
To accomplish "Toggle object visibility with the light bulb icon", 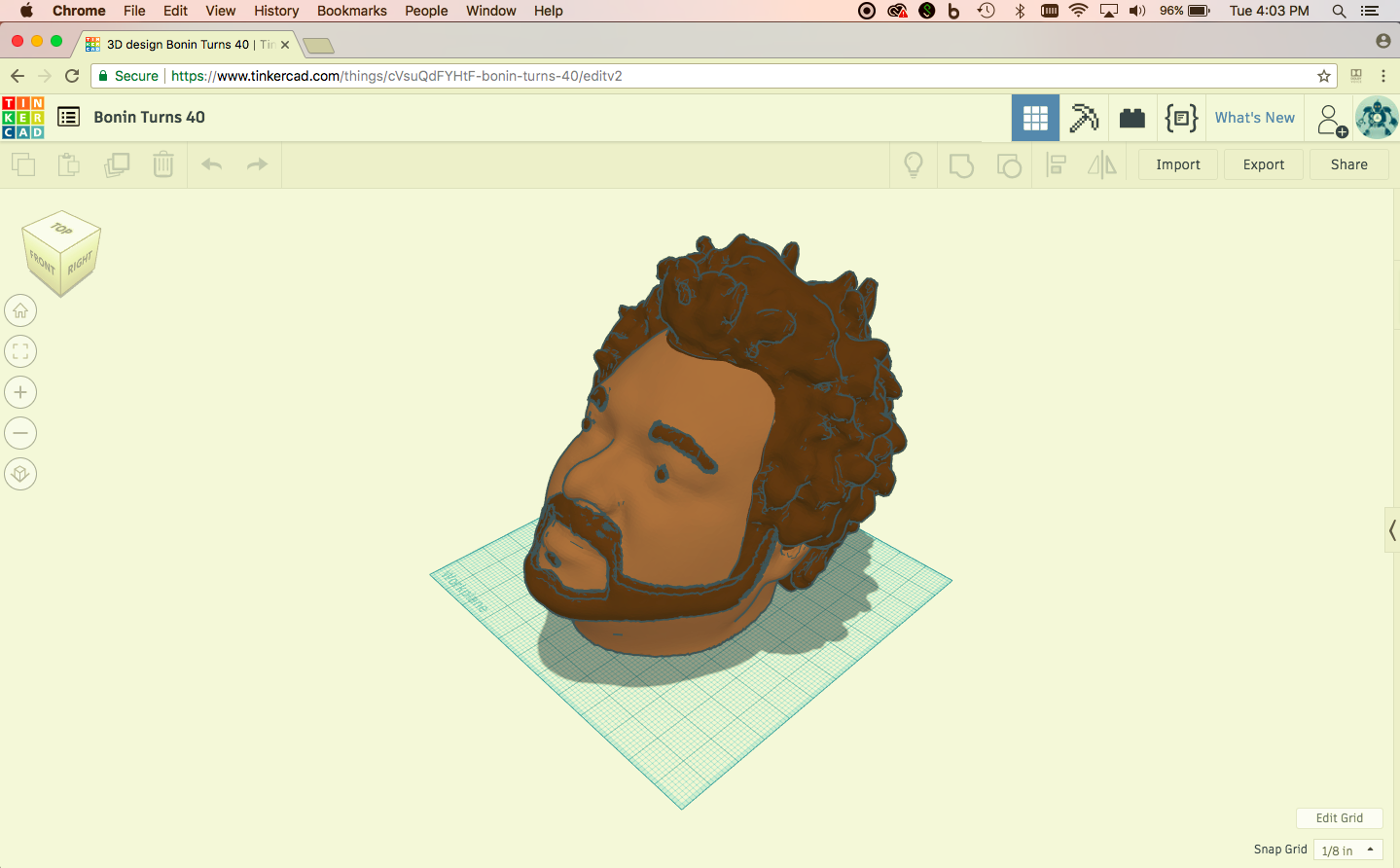I will click(x=913, y=164).
